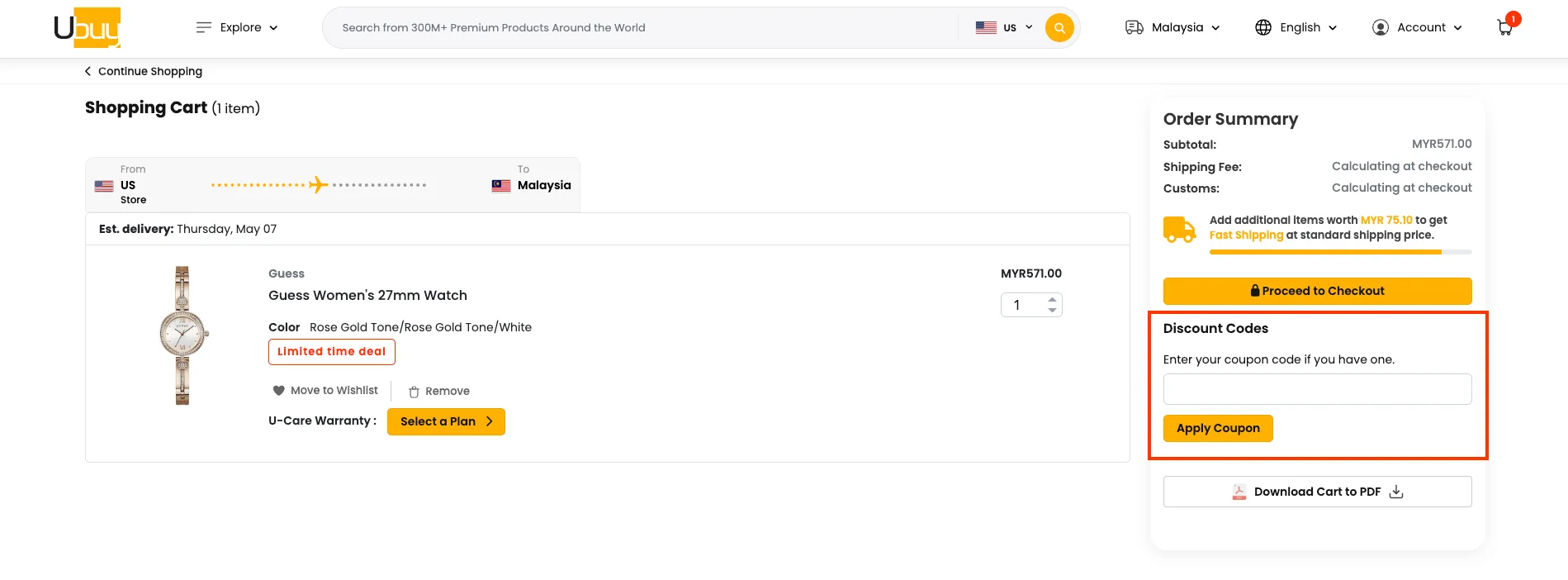Viewport: 1568px width, 580px height.
Task: Click the Rose Gold Tone color text
Action: [420, 327]
